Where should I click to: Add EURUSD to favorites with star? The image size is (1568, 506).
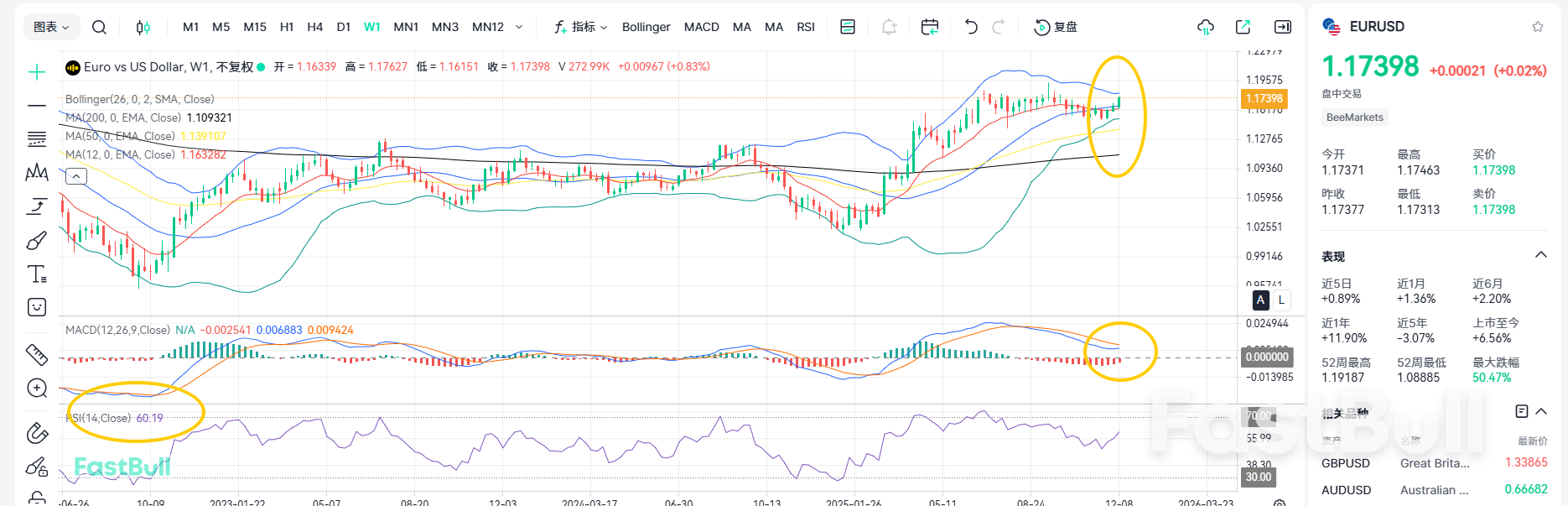pos(1538,27)
